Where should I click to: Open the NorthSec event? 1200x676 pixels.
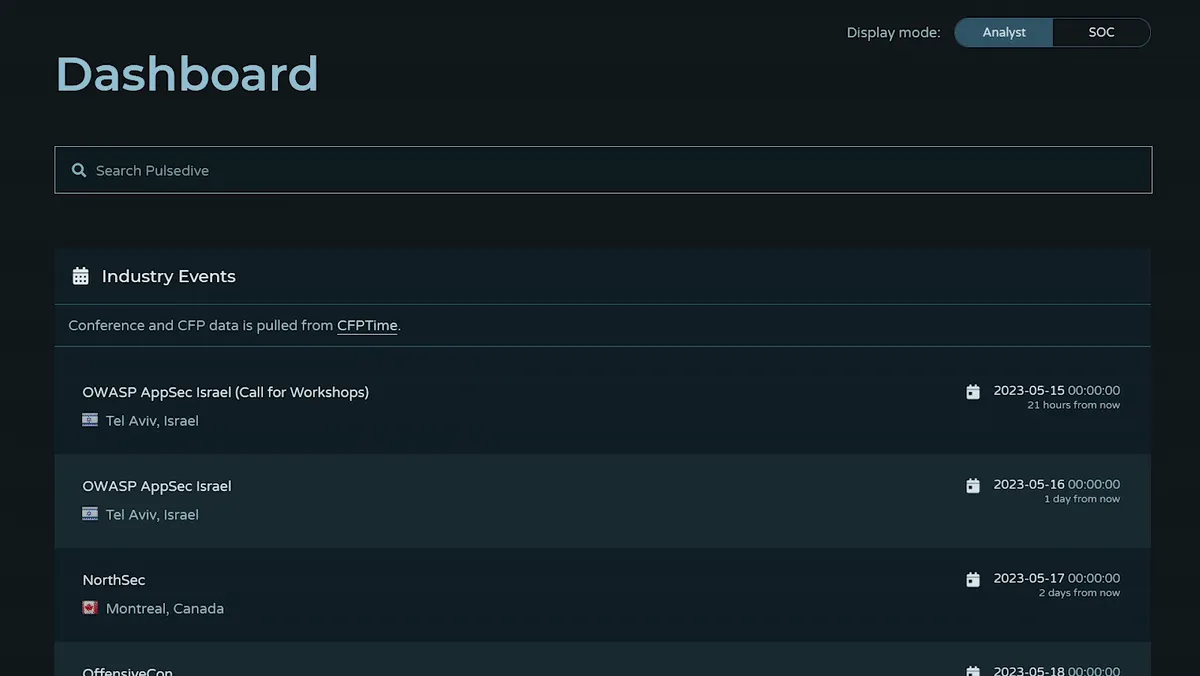tap(114, 580)
